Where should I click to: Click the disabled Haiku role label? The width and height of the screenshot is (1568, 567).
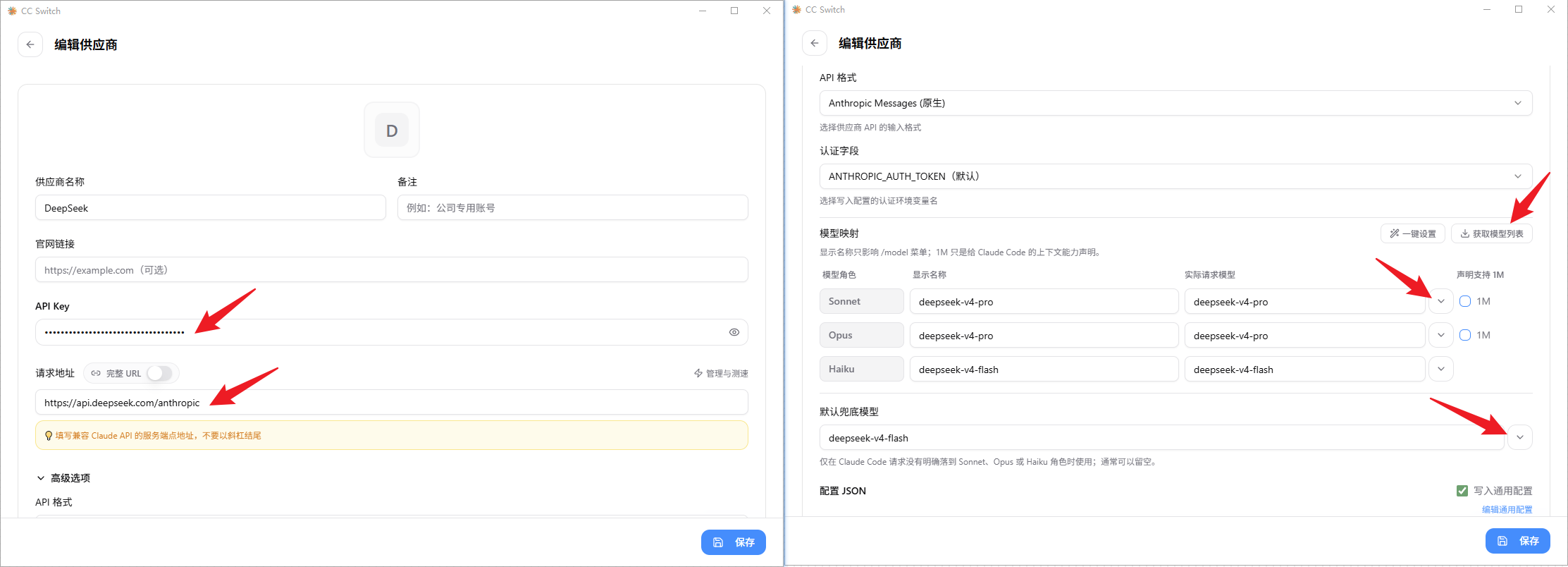click(862, 369)
